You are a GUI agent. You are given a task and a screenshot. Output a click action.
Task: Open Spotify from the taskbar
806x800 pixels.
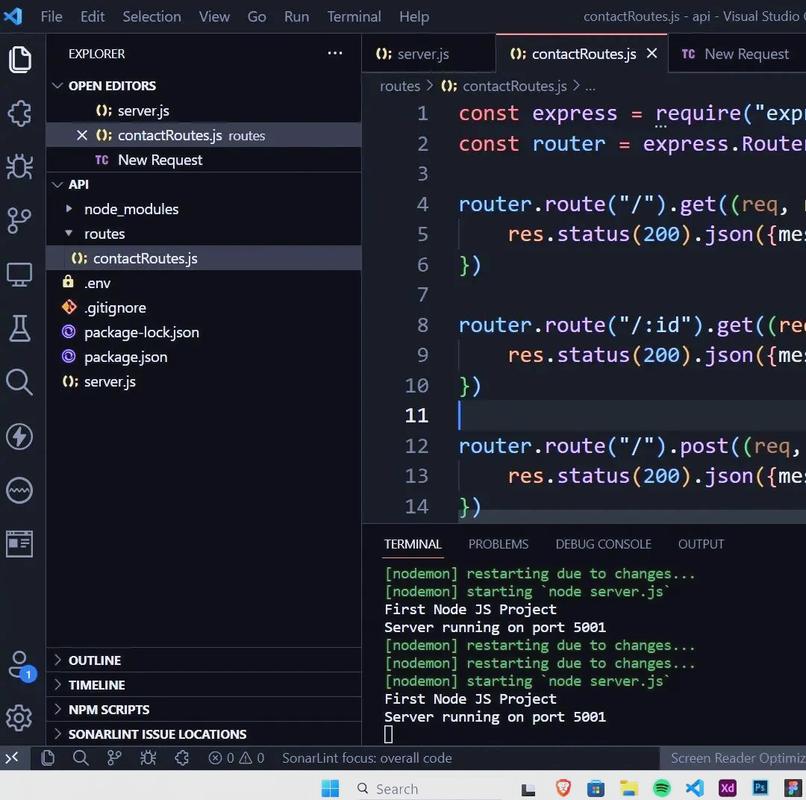[661, 787]
